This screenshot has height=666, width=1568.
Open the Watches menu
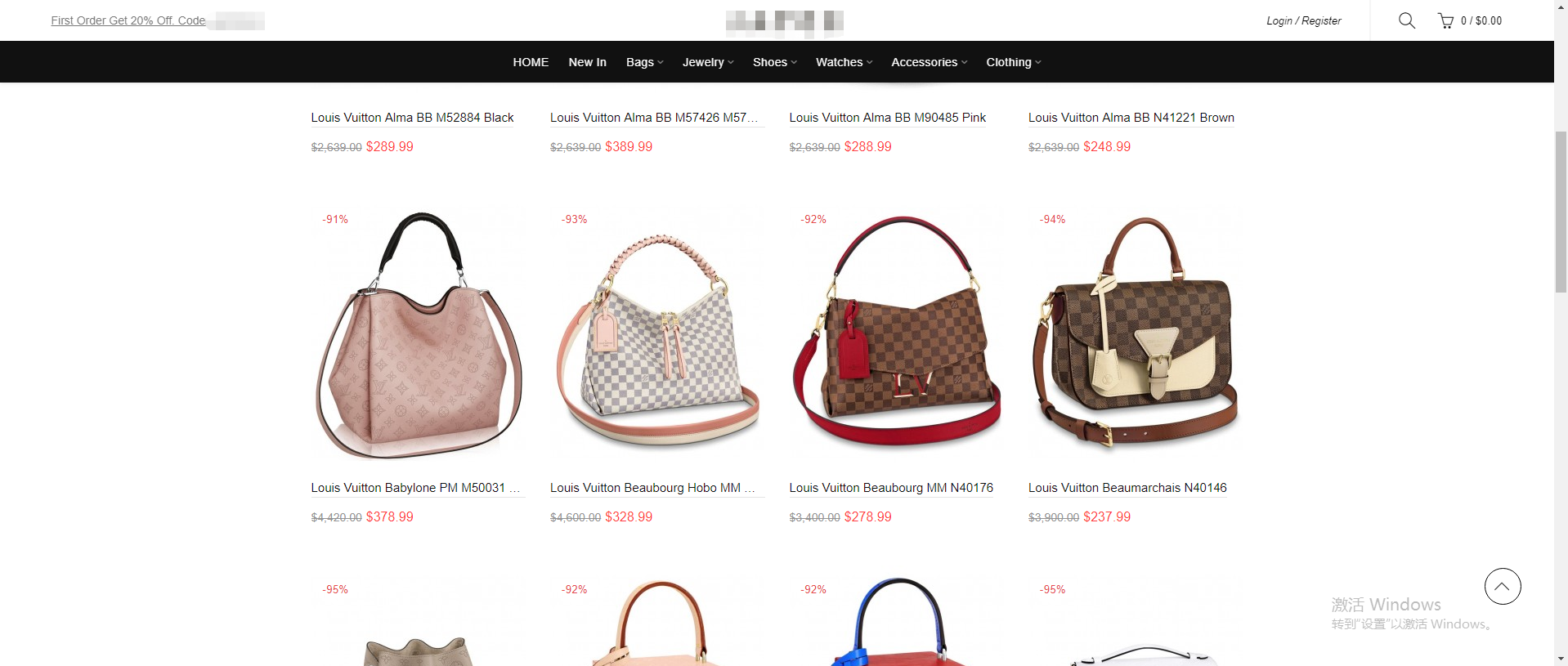pos(844,62)
